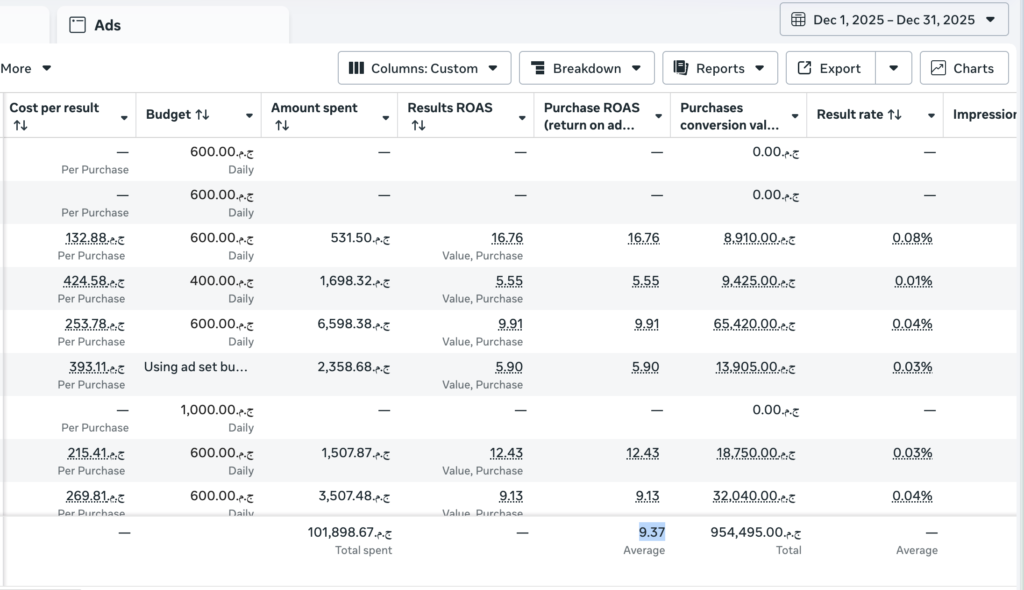This screenshot has width=1024, height=590.
Task: Sort by Budget using arrows icon
Action: click(x=202, y=114)
